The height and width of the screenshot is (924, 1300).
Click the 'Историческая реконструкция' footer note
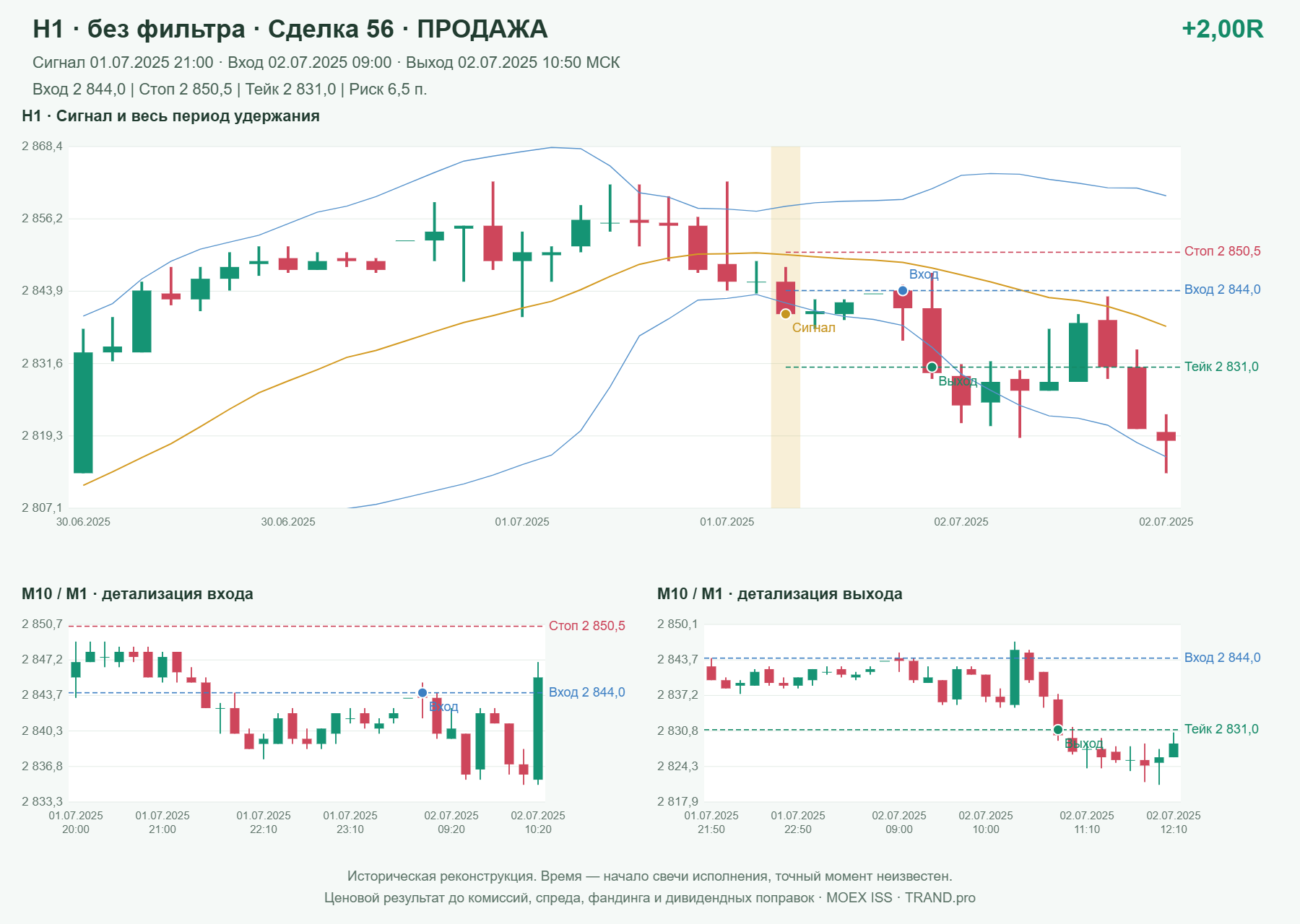point(649,876)
